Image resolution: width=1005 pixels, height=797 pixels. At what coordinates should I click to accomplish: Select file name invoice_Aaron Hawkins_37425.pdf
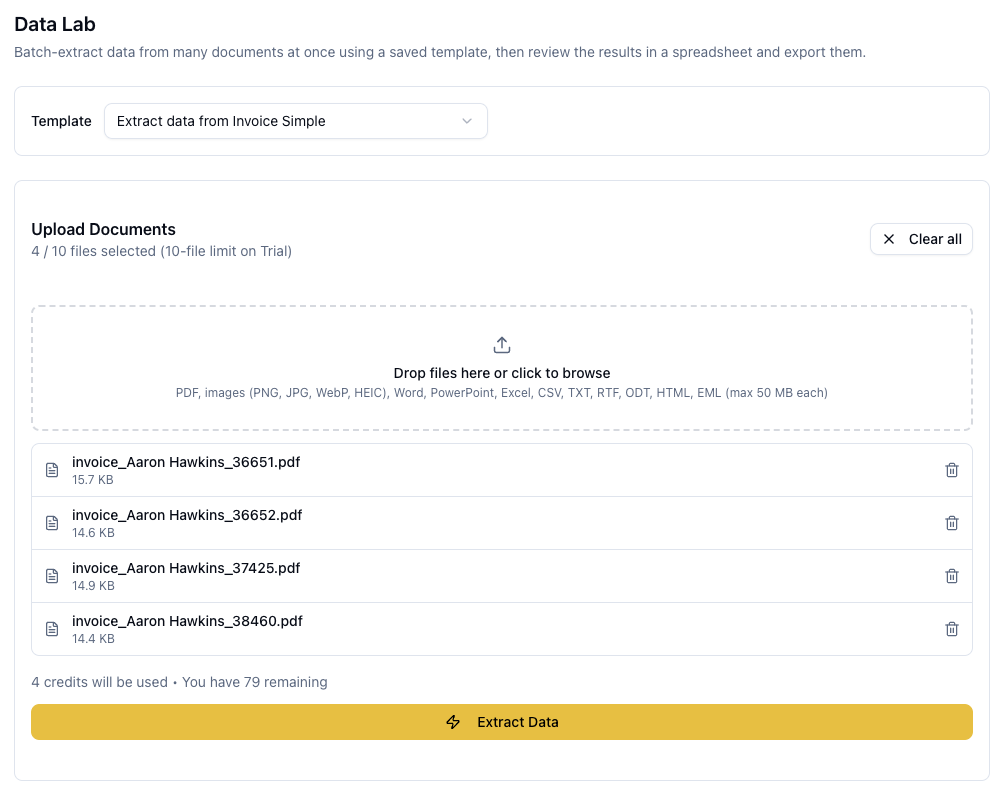pyautogui.click(x=186, y=568)
